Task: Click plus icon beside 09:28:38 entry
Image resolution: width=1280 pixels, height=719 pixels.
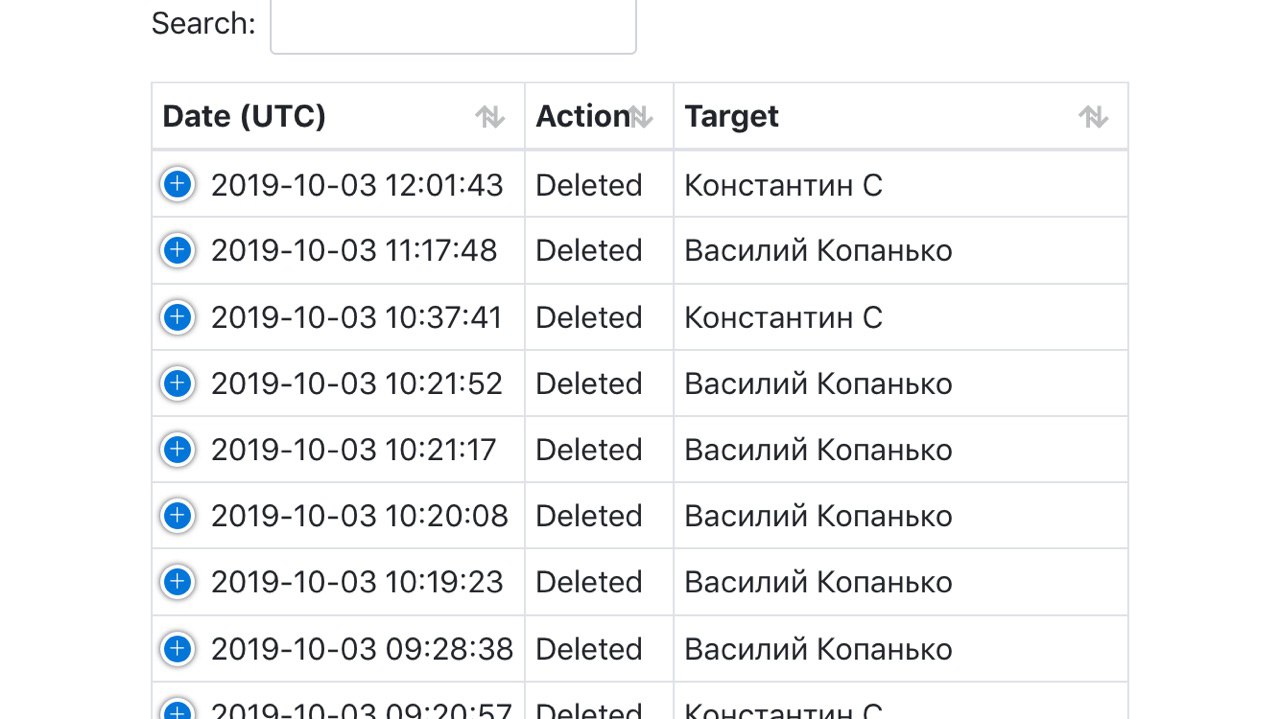Action: pos(177,648)
